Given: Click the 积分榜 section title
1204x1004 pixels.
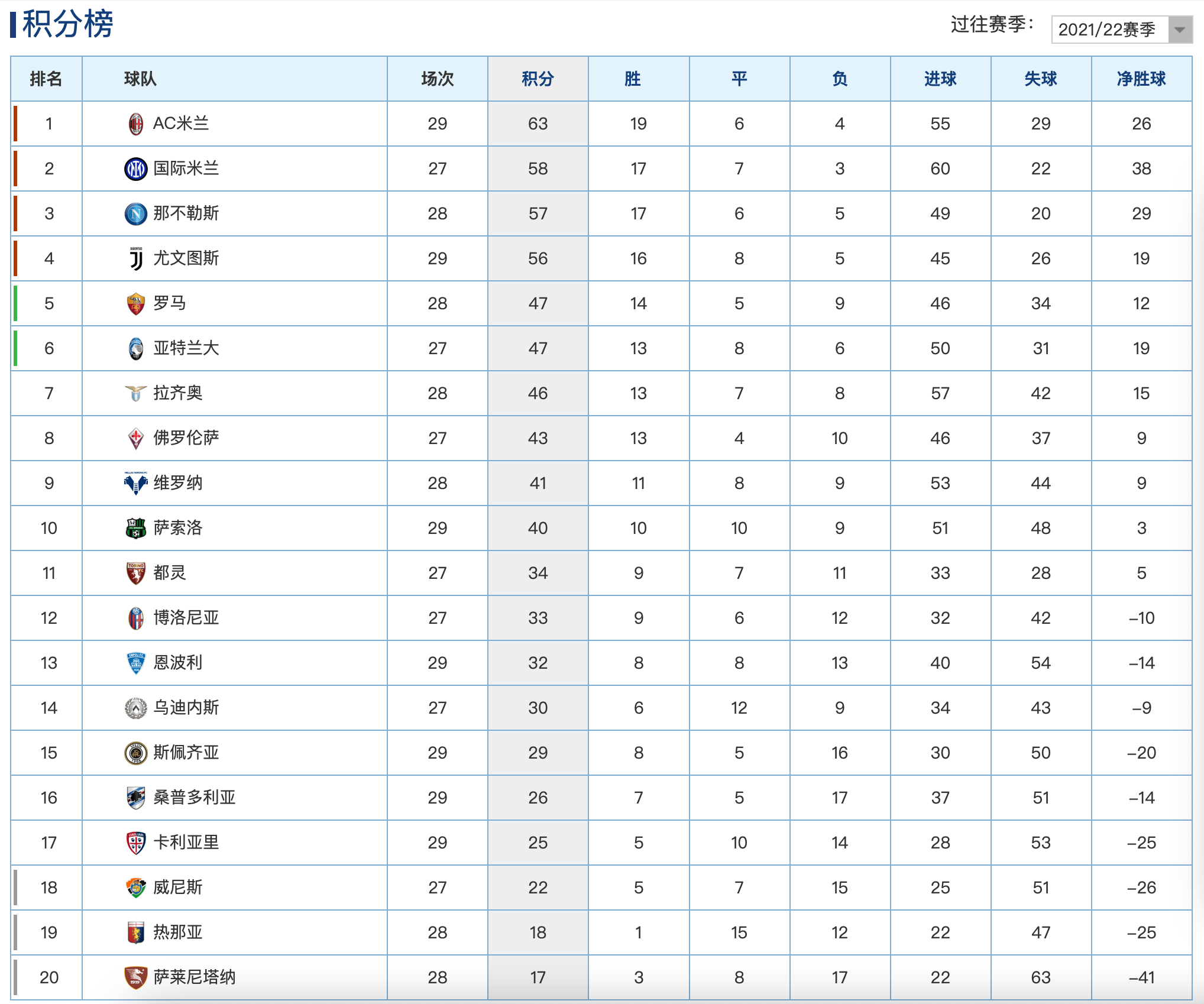Looking at the screenshot, I should (x=67, y=25).
